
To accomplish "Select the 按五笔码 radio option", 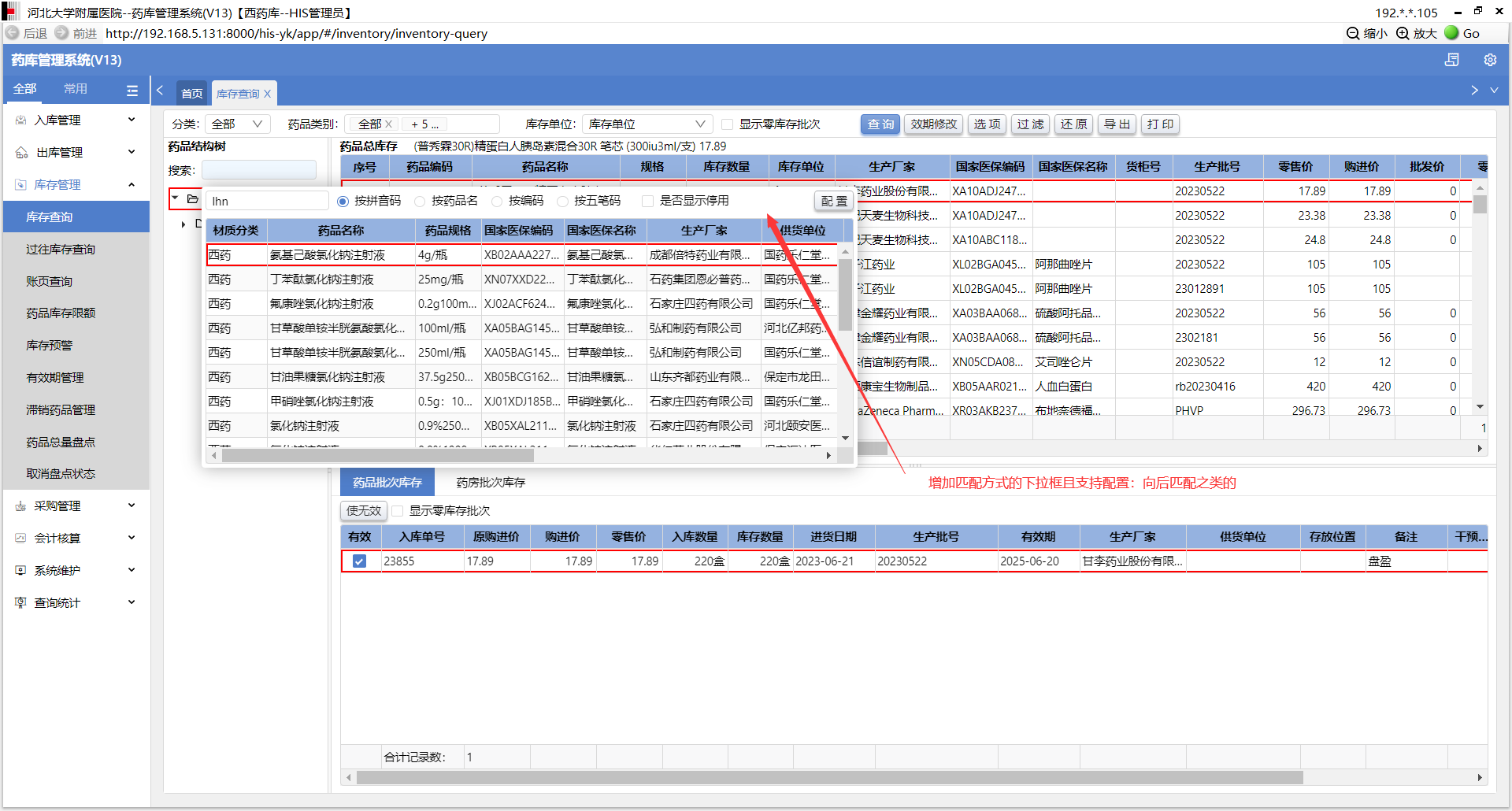I will tap(562, 202).
